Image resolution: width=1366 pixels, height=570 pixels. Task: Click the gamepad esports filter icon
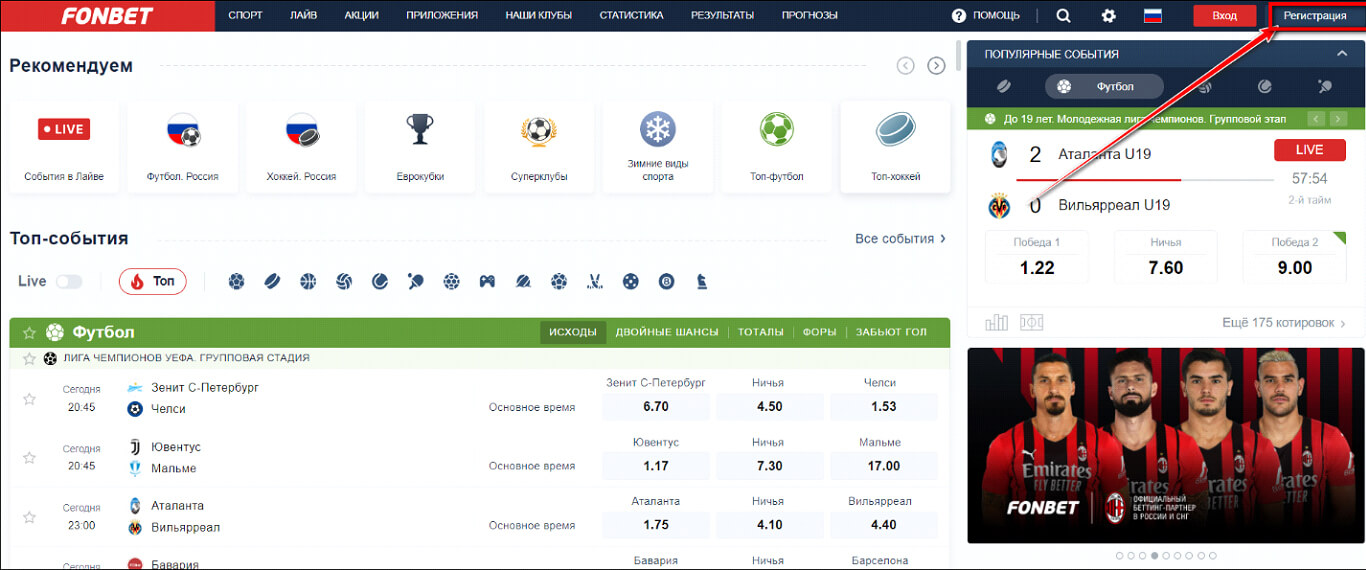tap(487, 282)
